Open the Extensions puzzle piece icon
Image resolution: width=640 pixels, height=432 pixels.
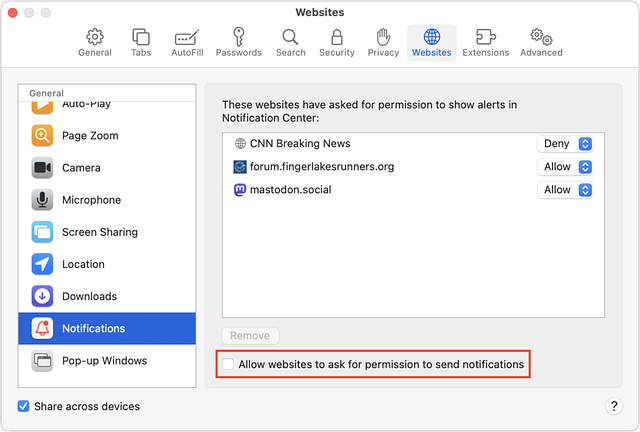(x=486, y=37)
